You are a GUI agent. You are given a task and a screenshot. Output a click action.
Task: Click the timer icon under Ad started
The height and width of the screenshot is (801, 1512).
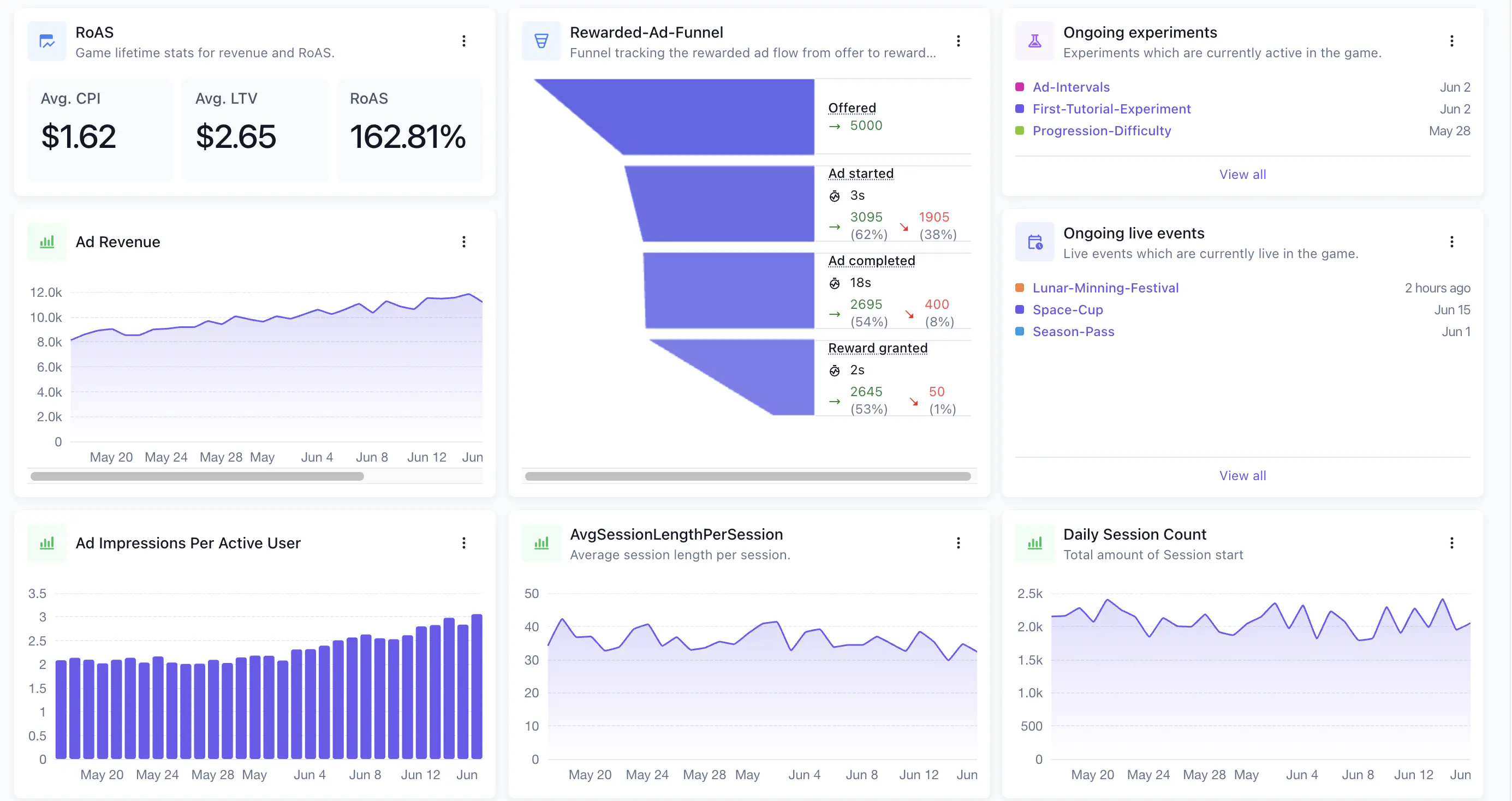(835, 196)
